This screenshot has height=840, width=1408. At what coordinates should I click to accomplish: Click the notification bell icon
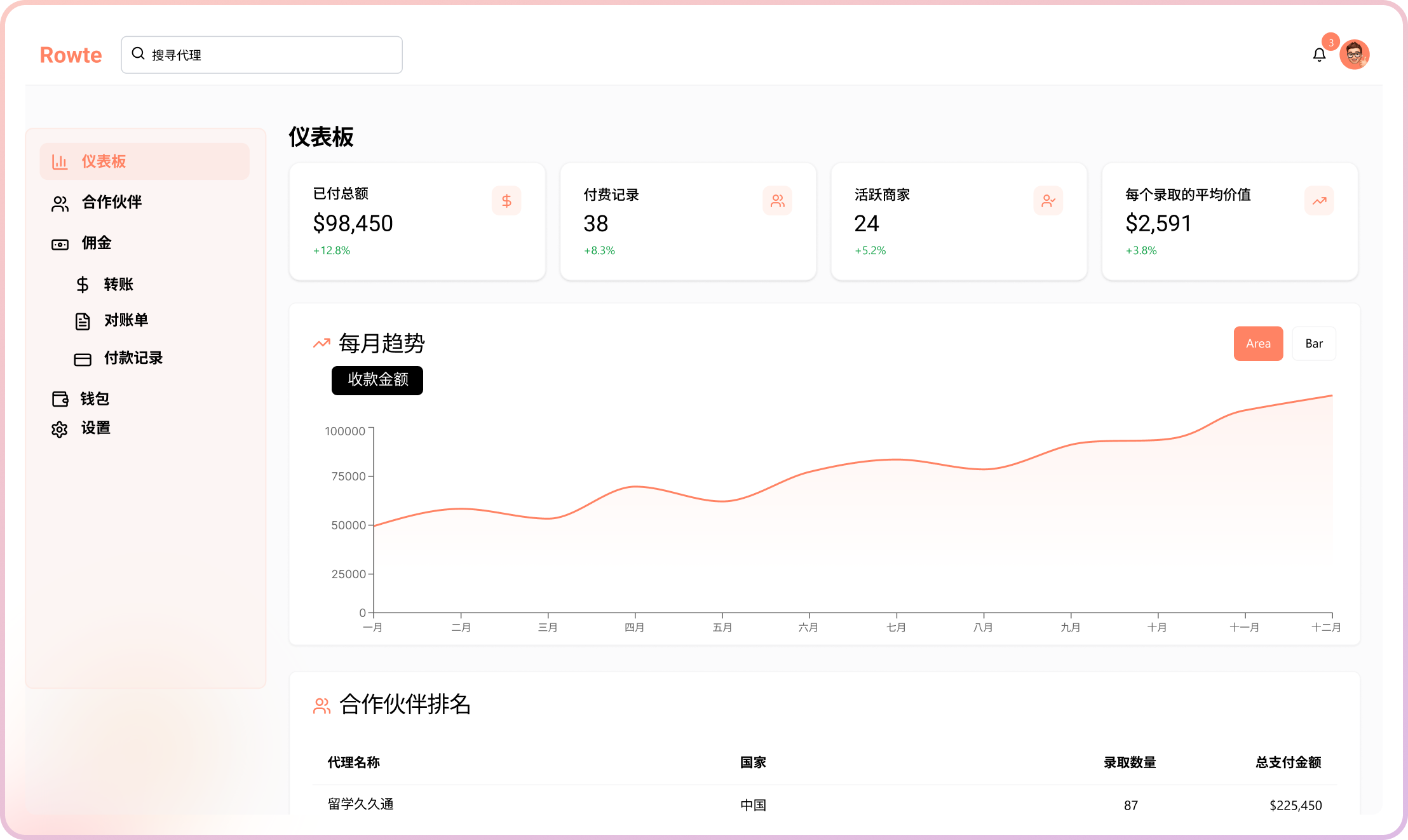pos(1319,55)
